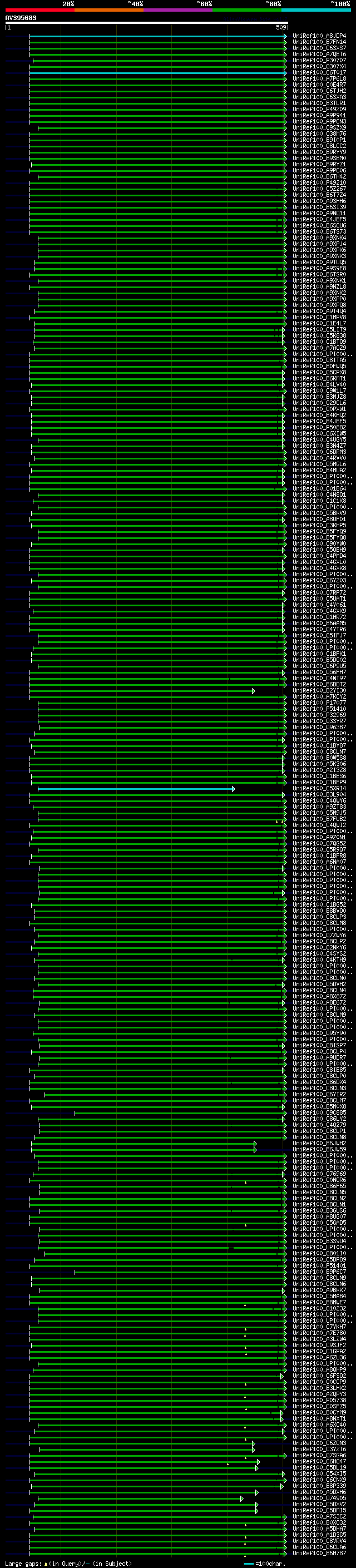This screenshot has width=356, height=1568.
Task: Click the cyan alignment bar for UniRef100_C6T017
Action: tap(157, 72)
